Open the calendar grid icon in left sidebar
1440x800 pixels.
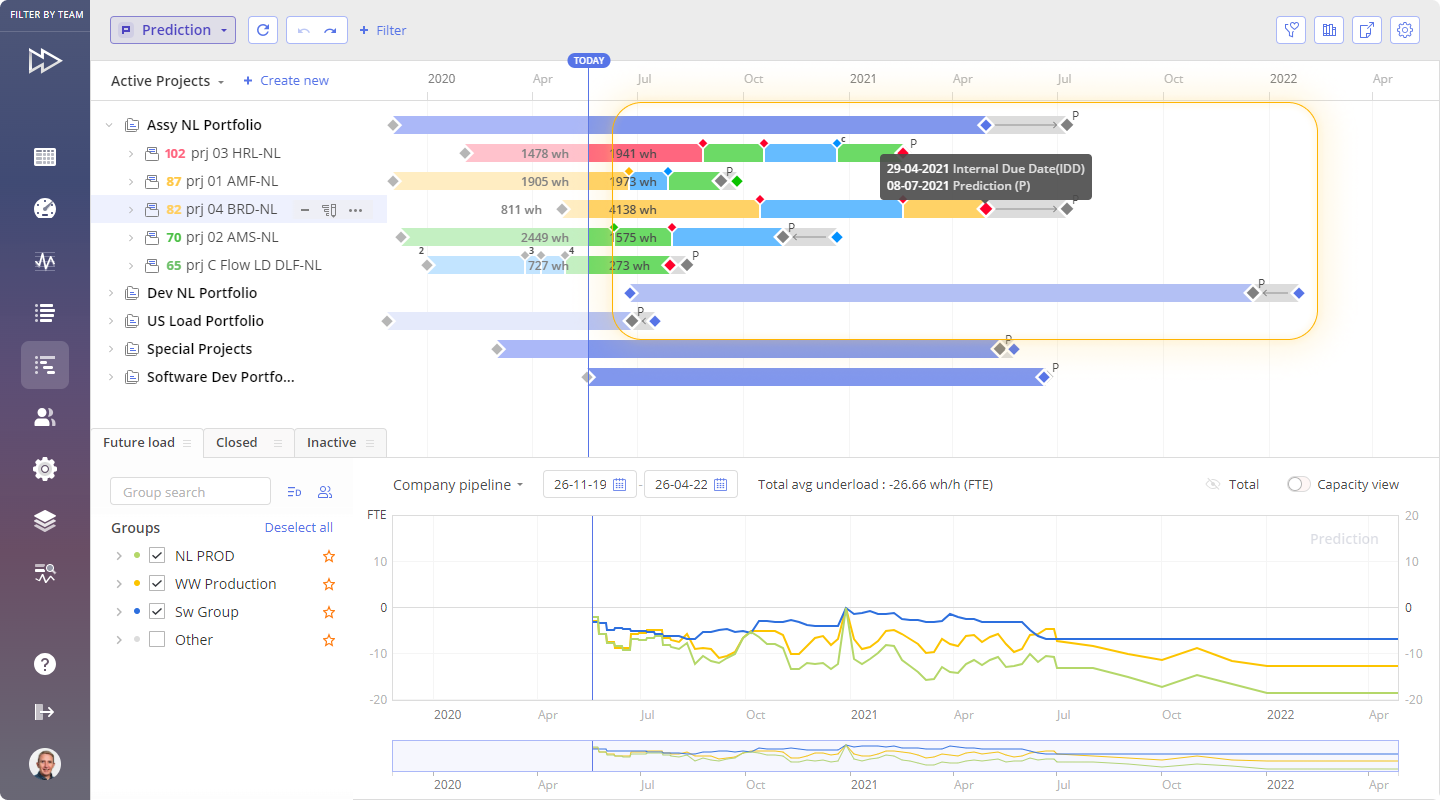point(45,157)
